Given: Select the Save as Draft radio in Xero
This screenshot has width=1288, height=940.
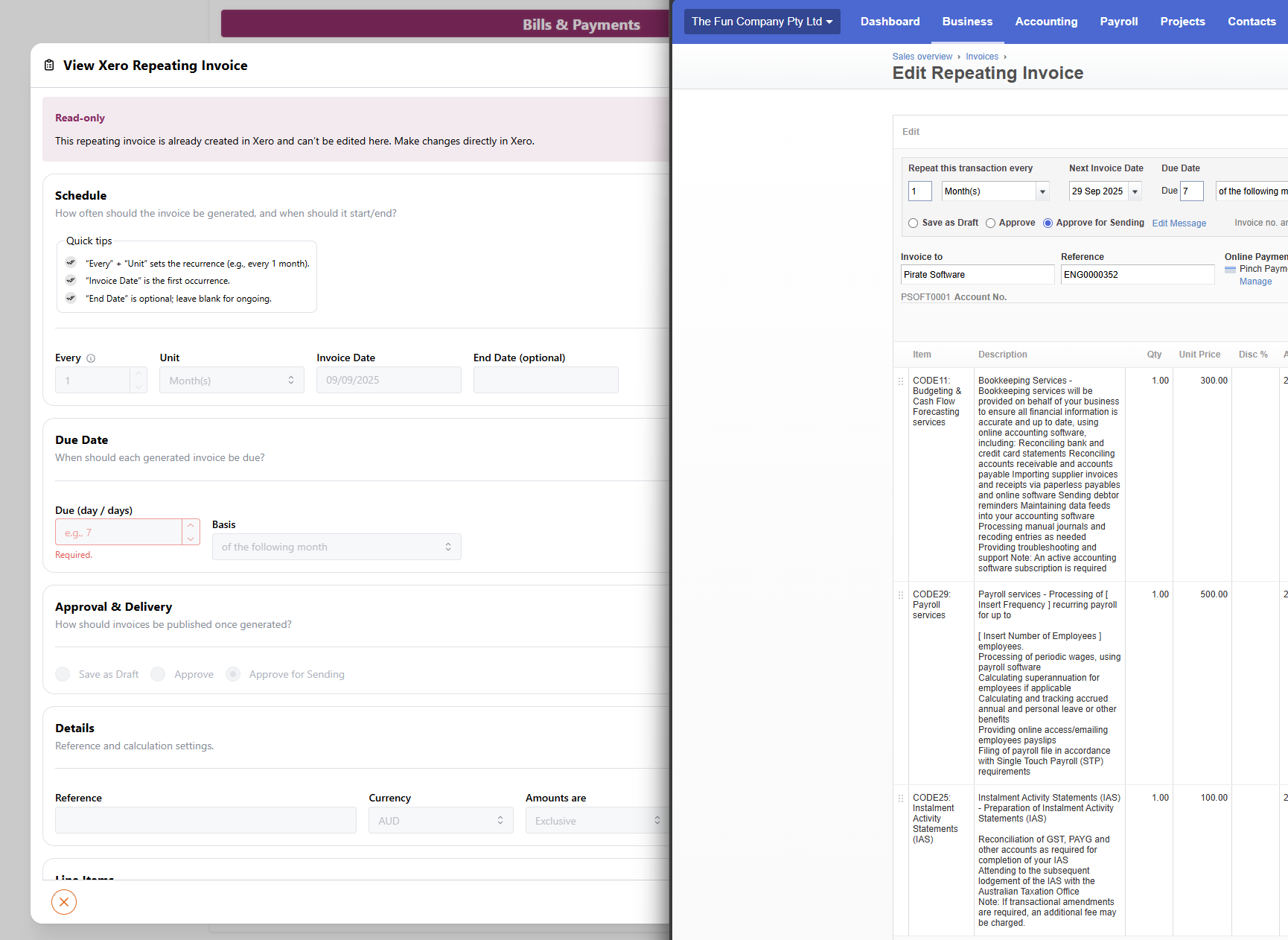Looking at the screenshot, I should 913,223.
